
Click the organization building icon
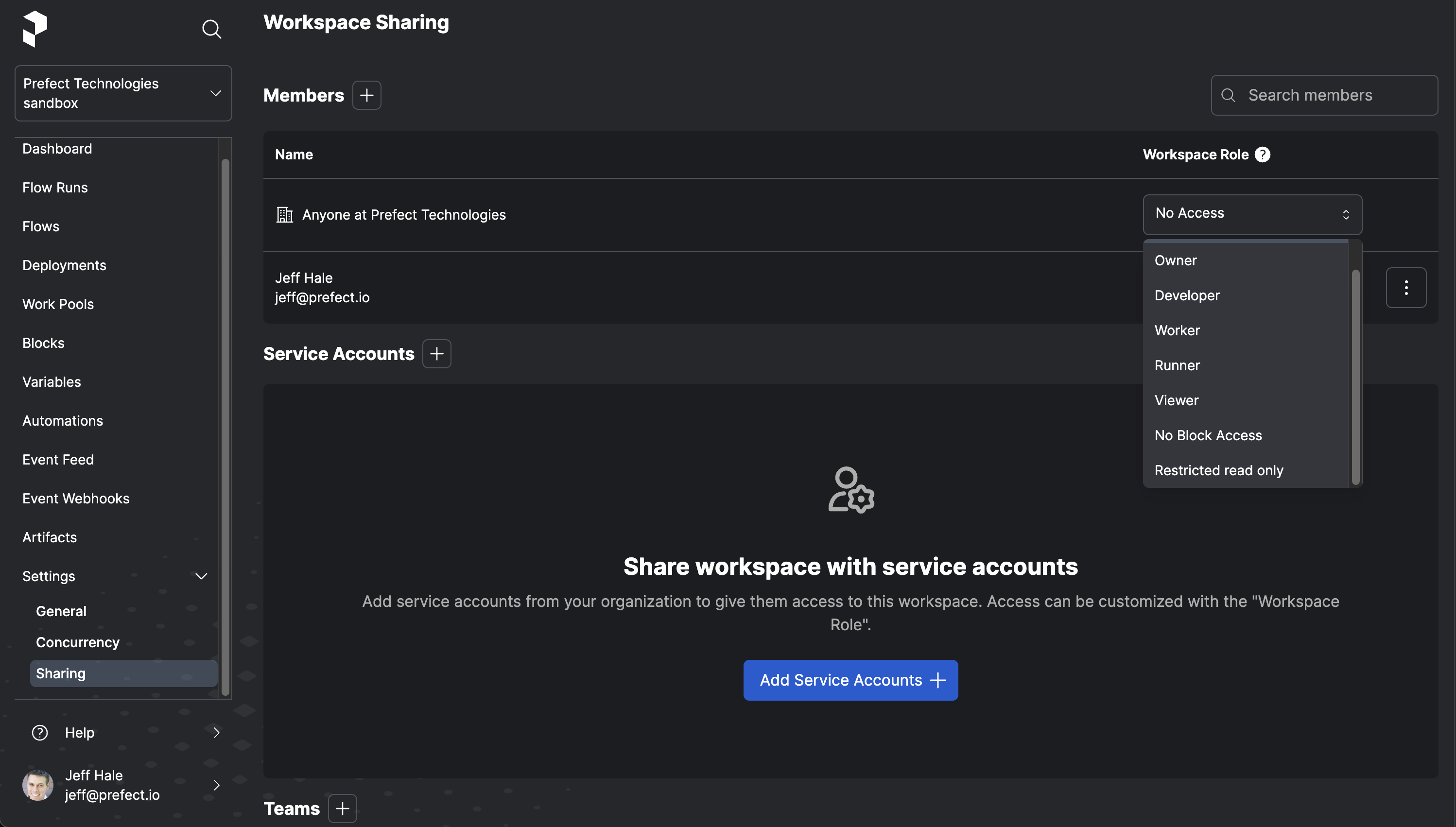[284, 215]
